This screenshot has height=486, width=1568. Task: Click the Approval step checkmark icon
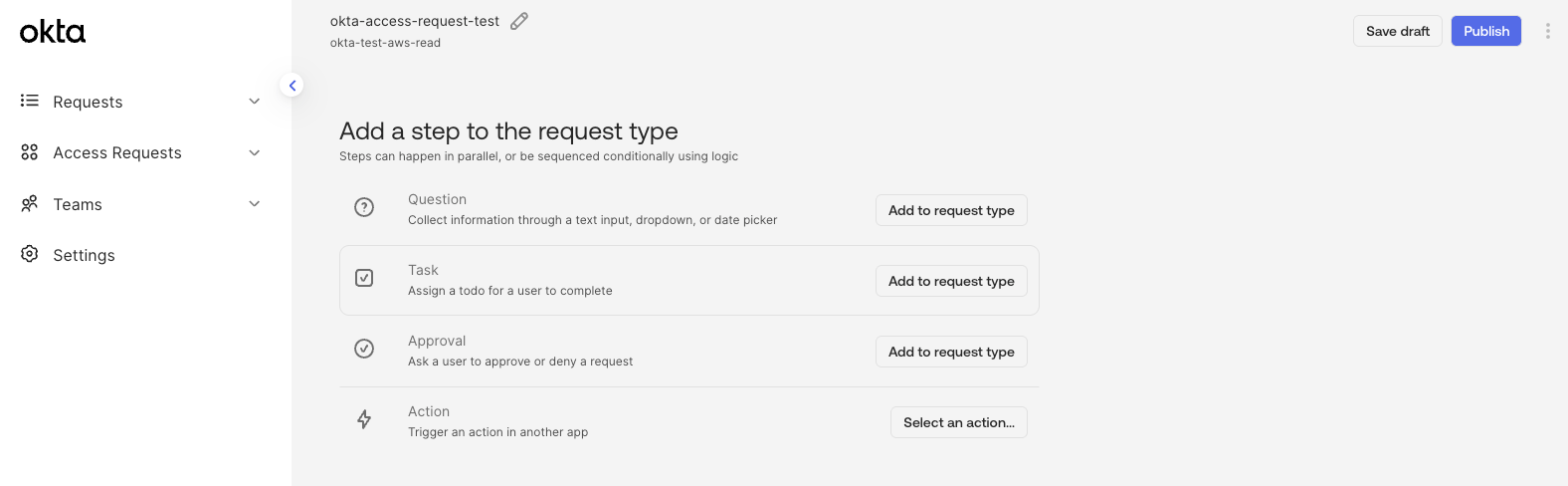point(364,349)
